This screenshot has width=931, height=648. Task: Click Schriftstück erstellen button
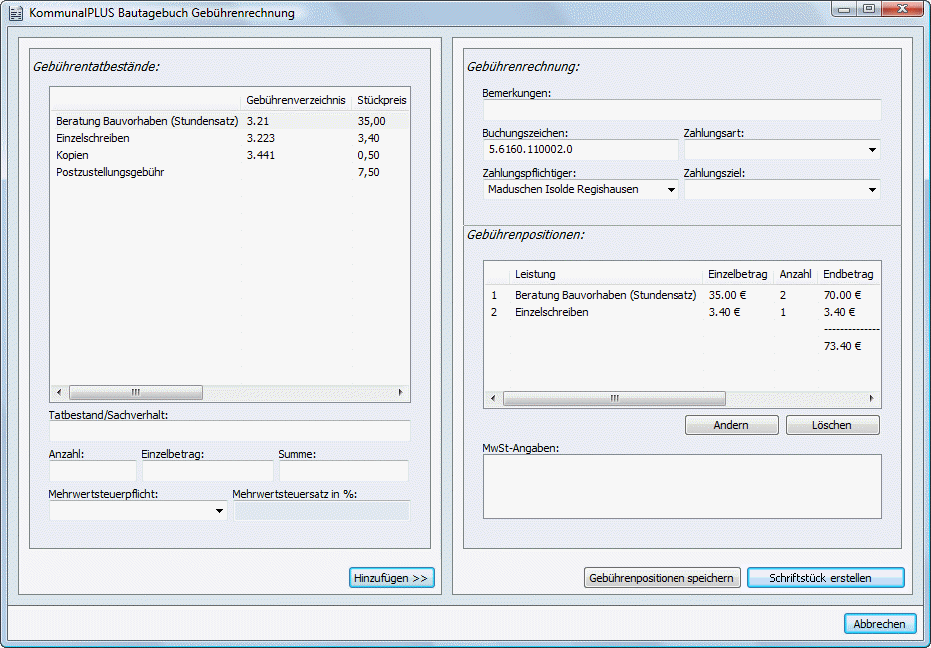click(x=825, y=578)
